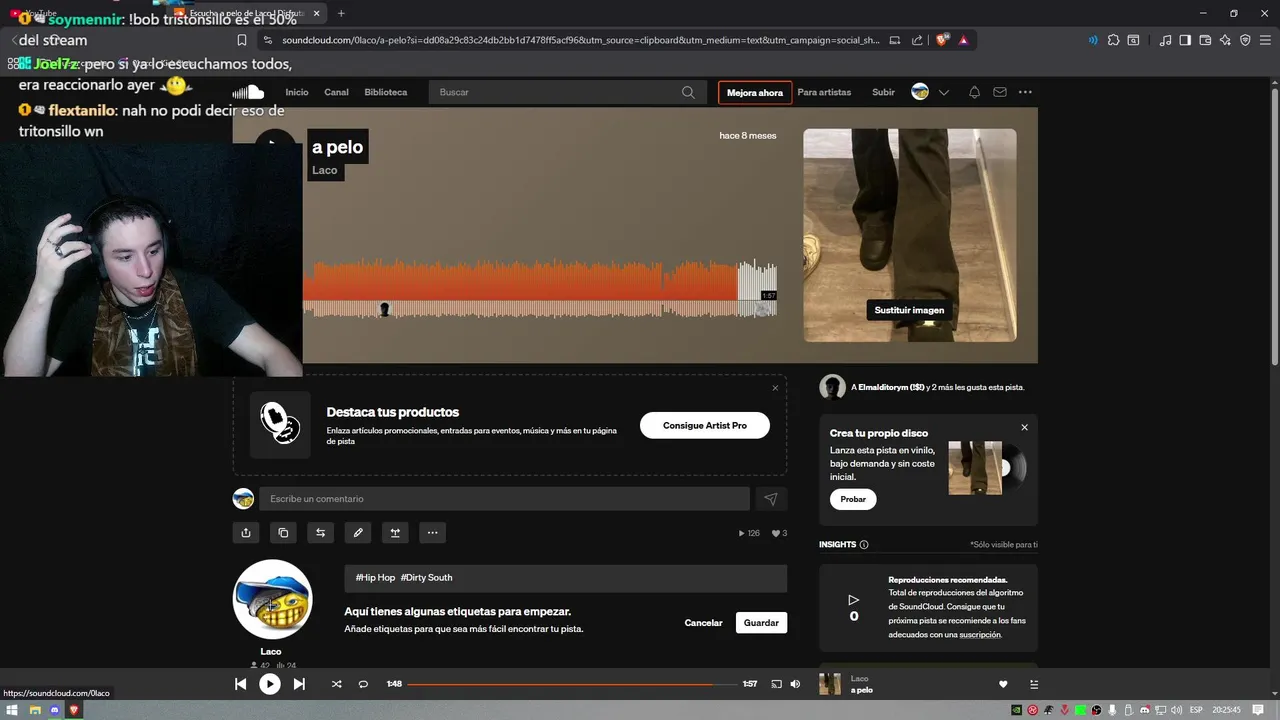Click the distribute track icon
This screenshot has width=1280, height=720.
point(395,533)
